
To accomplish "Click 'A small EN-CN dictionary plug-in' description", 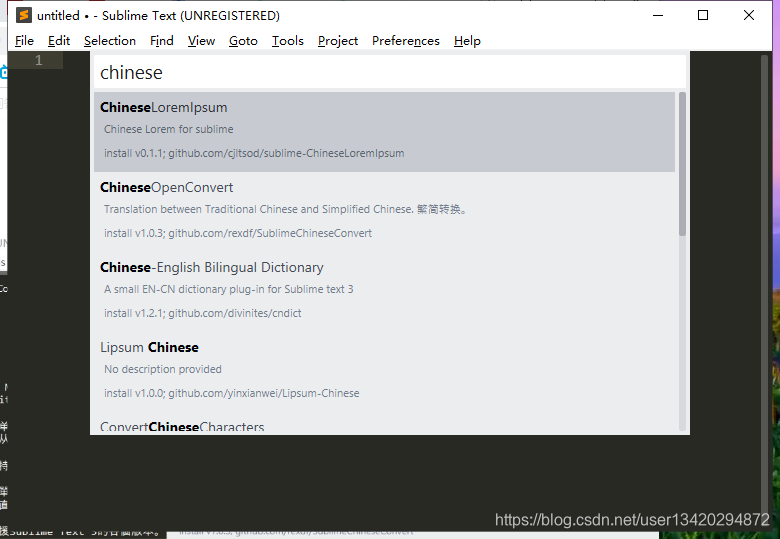I will coord(229,289).
